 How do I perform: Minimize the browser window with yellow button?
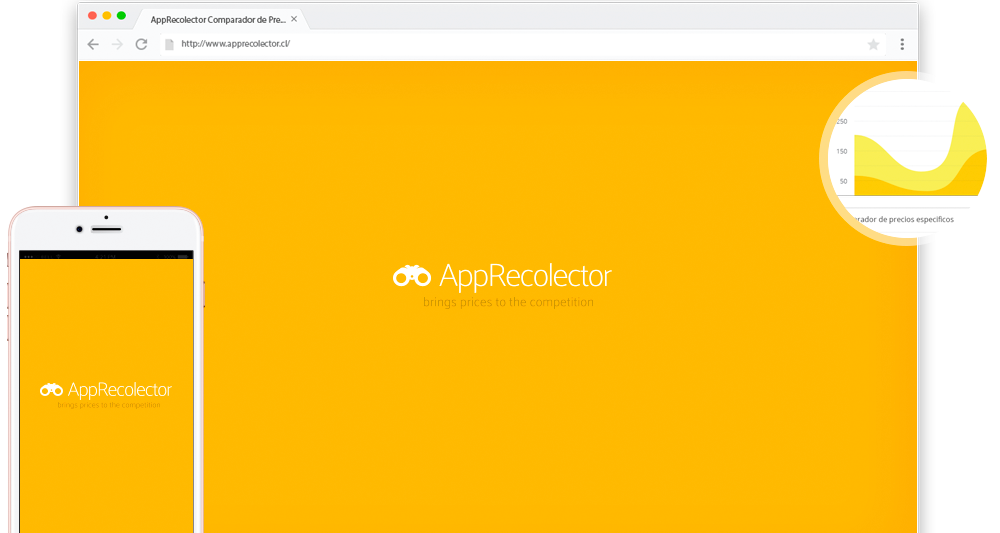[x=107, y=15]
